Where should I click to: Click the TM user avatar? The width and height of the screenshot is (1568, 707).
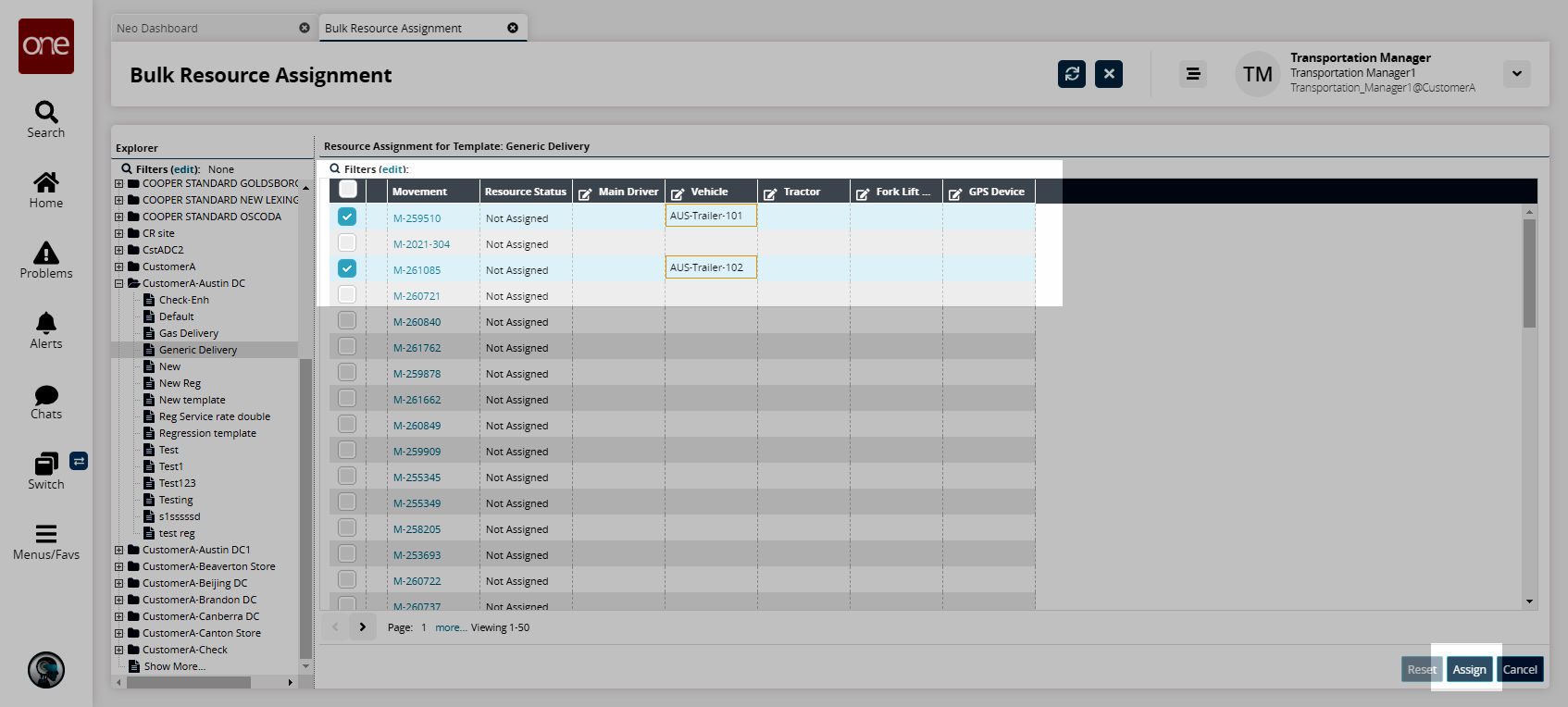pos(1258,74)
